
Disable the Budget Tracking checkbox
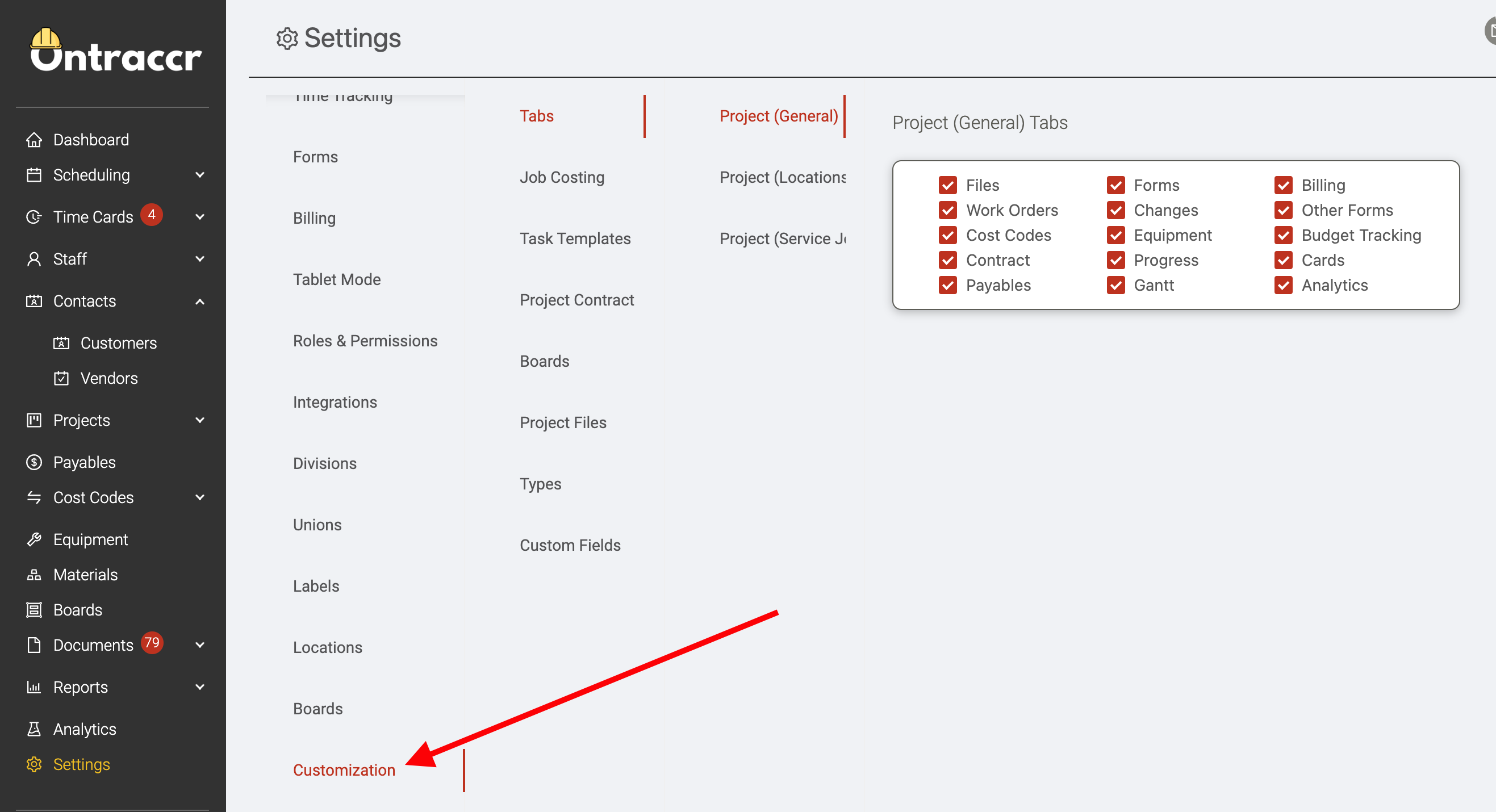click(x=1284, y=235)
